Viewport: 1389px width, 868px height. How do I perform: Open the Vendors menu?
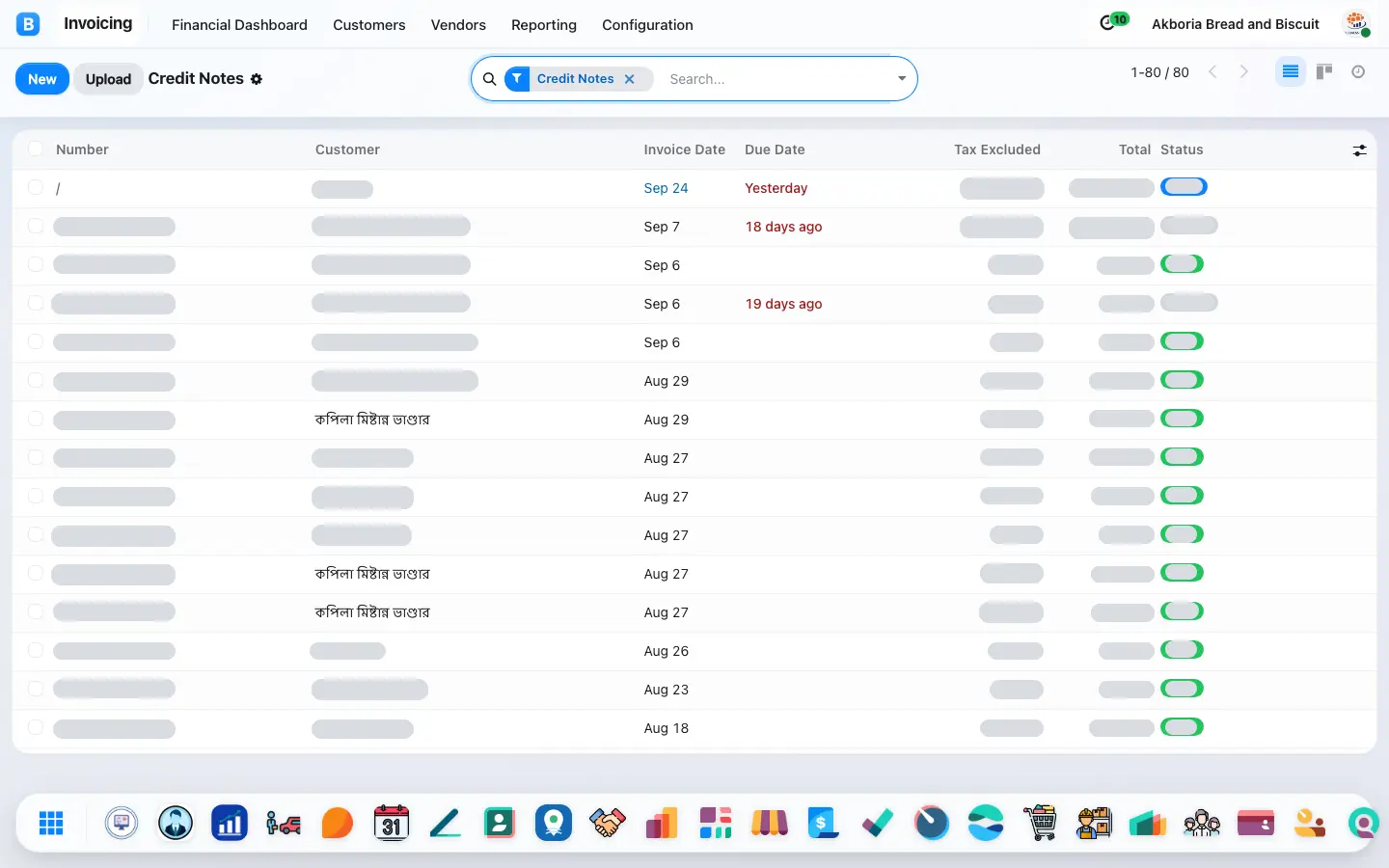458,25
